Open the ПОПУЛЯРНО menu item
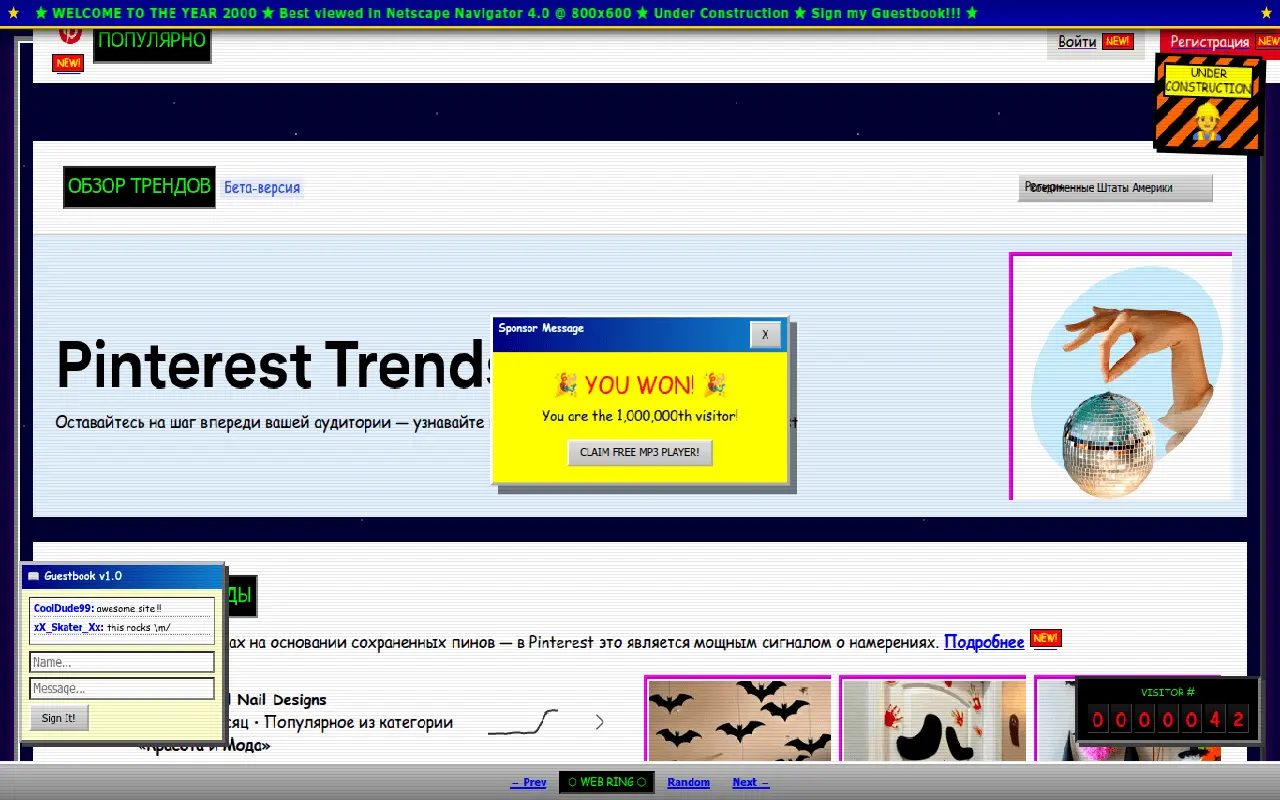1280x800 pixels. pyautogui.click(x=152, y=43)
